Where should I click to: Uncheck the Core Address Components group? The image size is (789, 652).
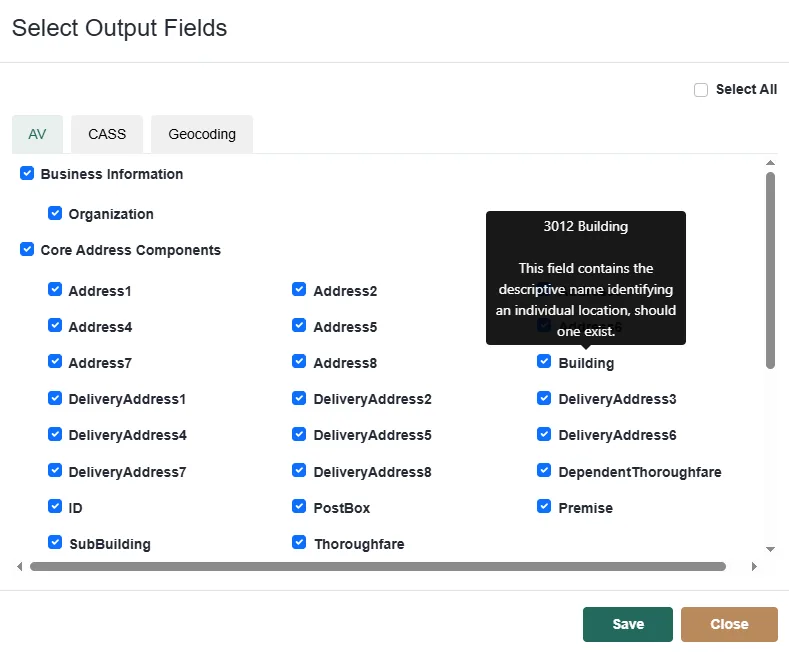tap(27, 250)
